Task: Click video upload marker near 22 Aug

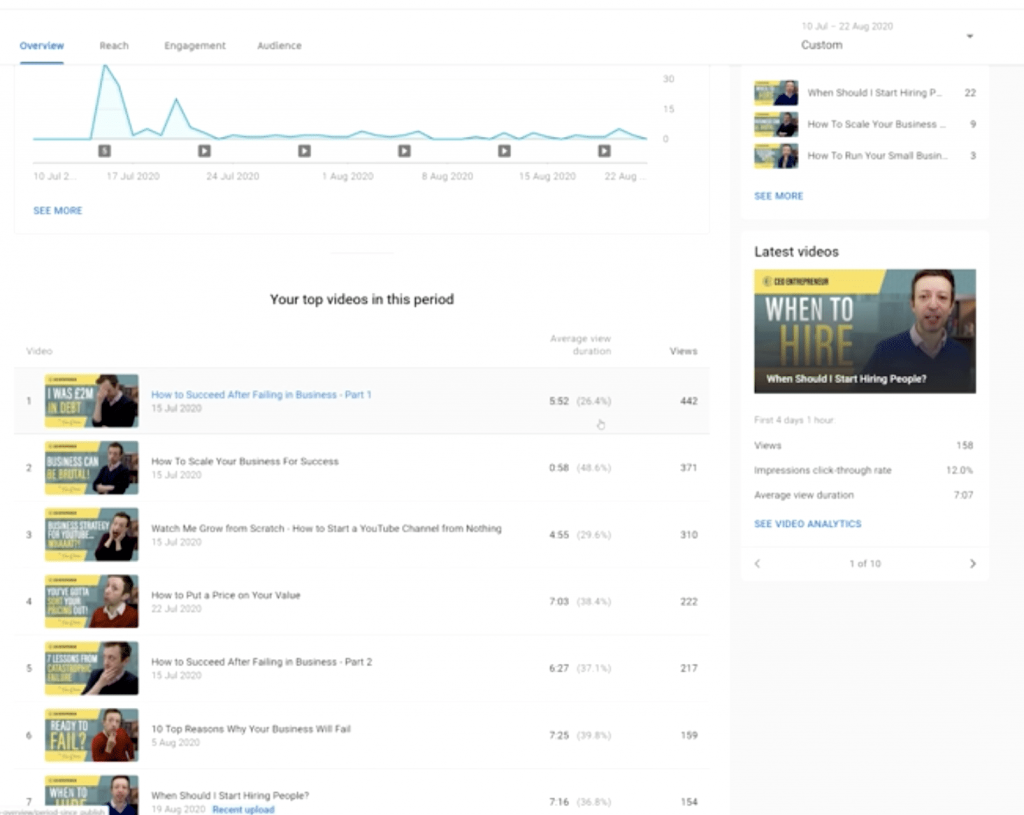Action: coord(604,151)
